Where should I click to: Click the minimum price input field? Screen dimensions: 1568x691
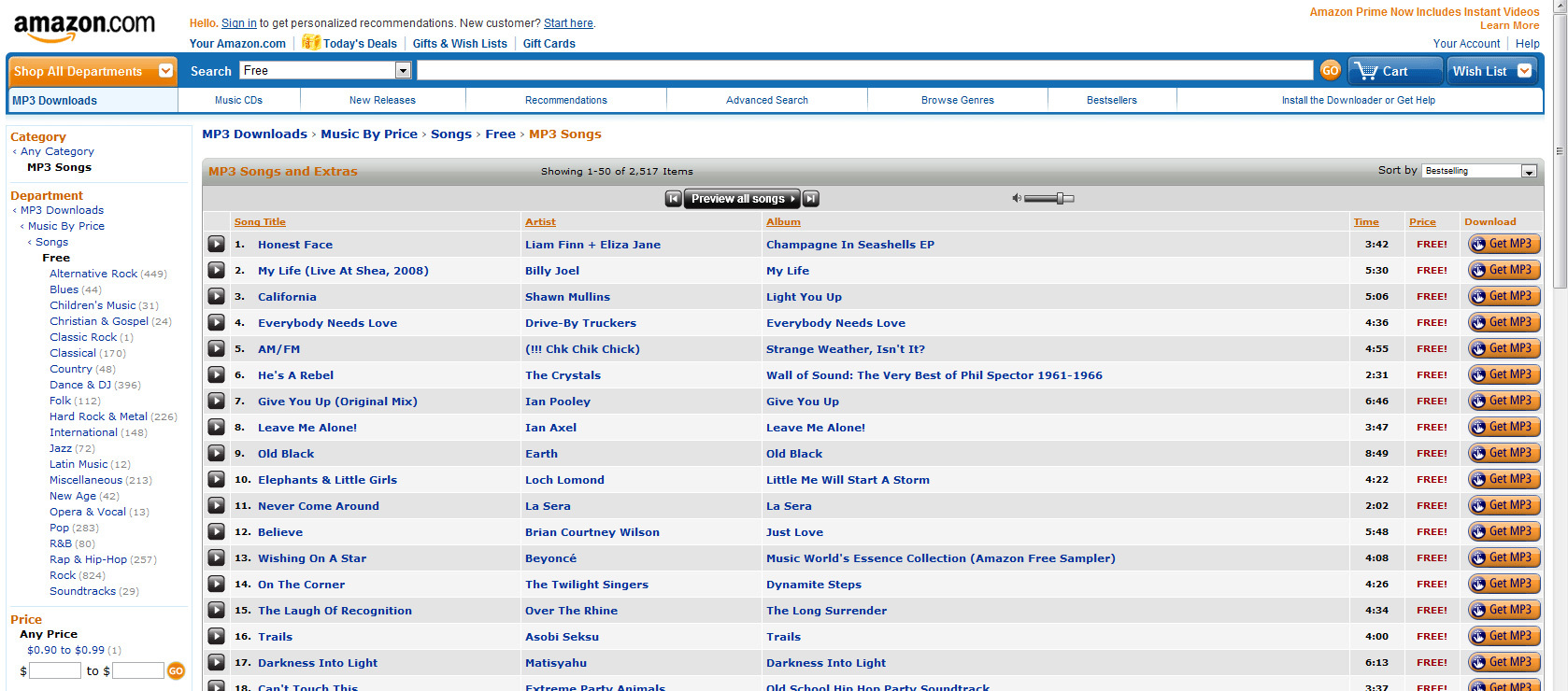tap(55, 670)
